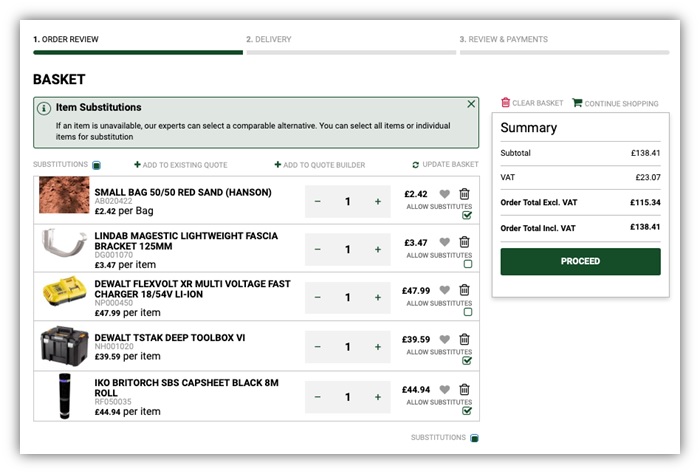Toggle the top Substitutions checkbox for all items

[x=96, y=165]
